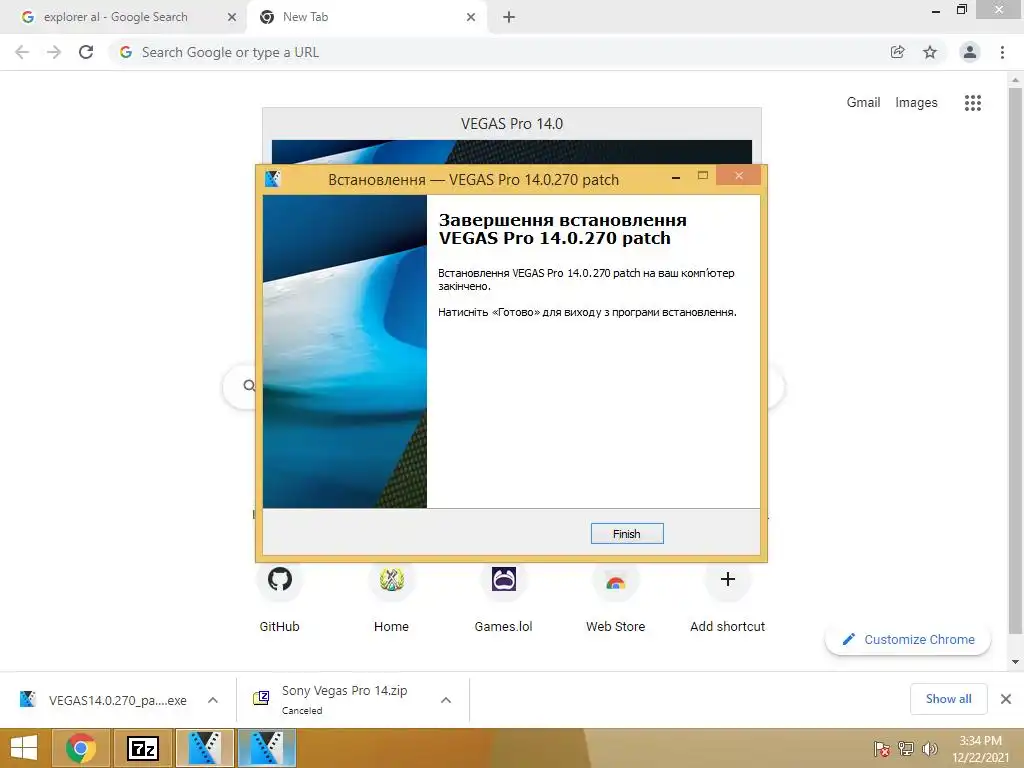The width and height of the screenshot is (1024, 768).
Task: Click Finish in the VEGAS patch installer
Action: click(626, 534)
